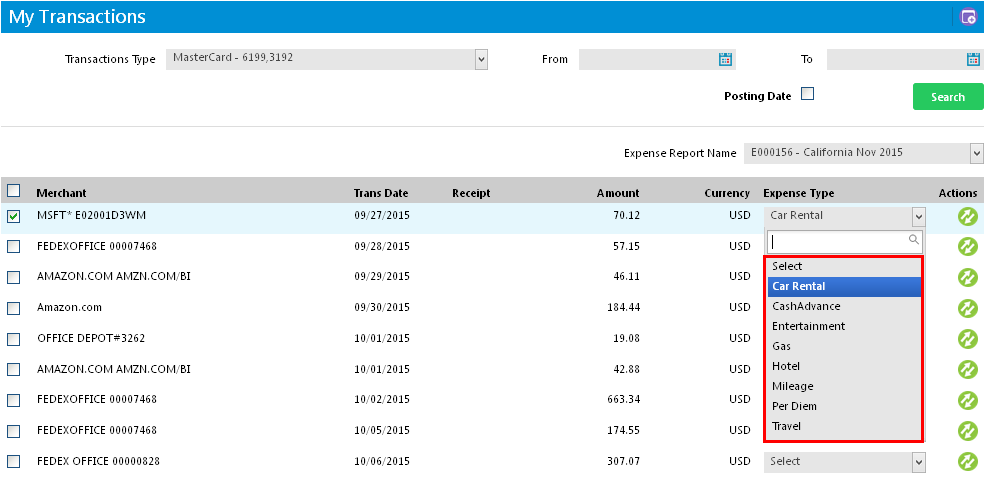Choose Gas in expense list

point(844,346)
